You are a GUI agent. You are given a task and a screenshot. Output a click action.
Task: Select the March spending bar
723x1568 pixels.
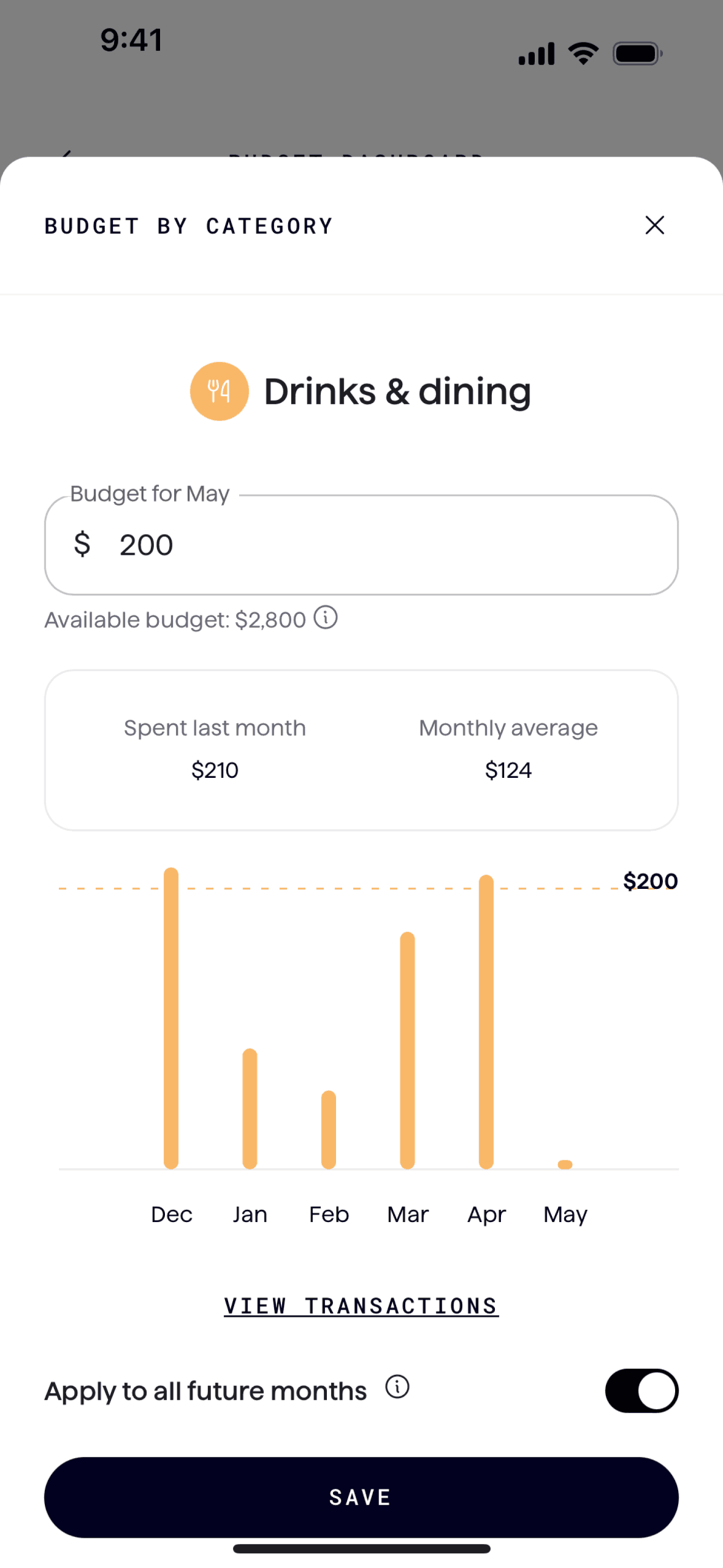coord(407,1050)
